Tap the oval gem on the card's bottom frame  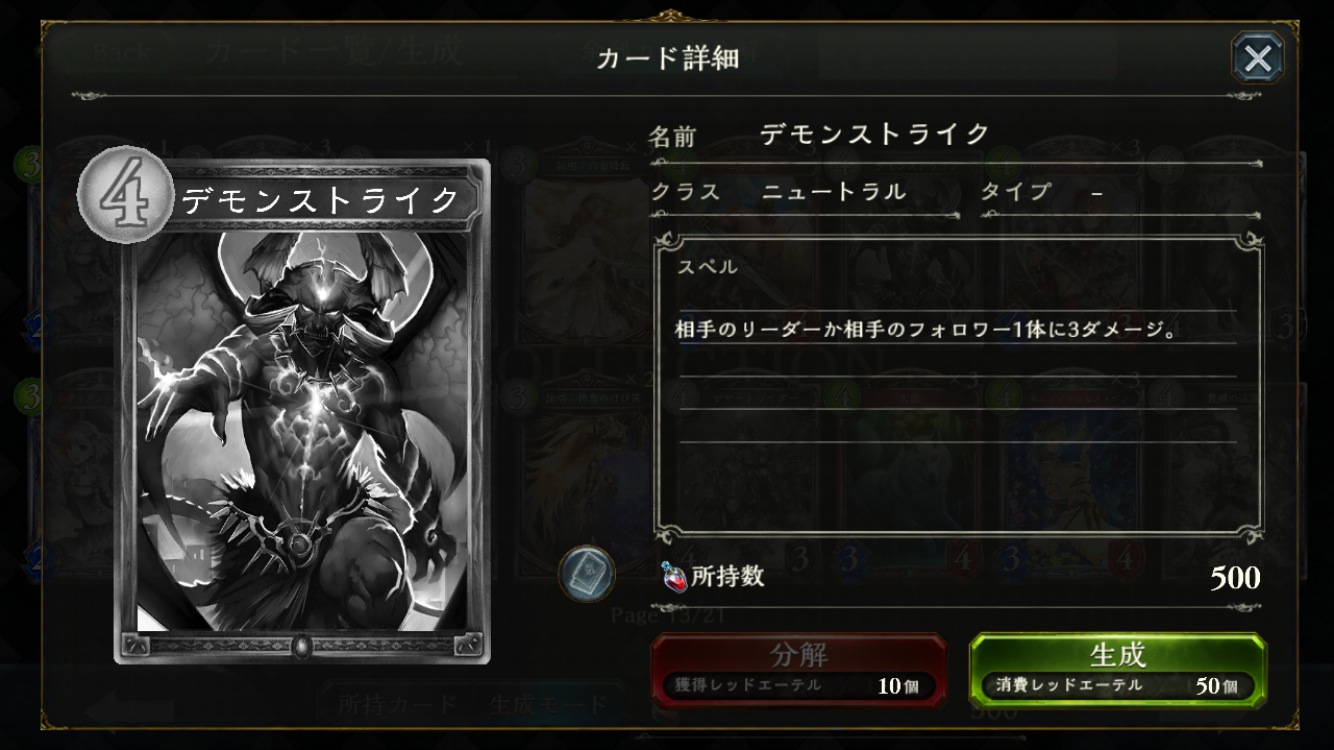[302, 645]
